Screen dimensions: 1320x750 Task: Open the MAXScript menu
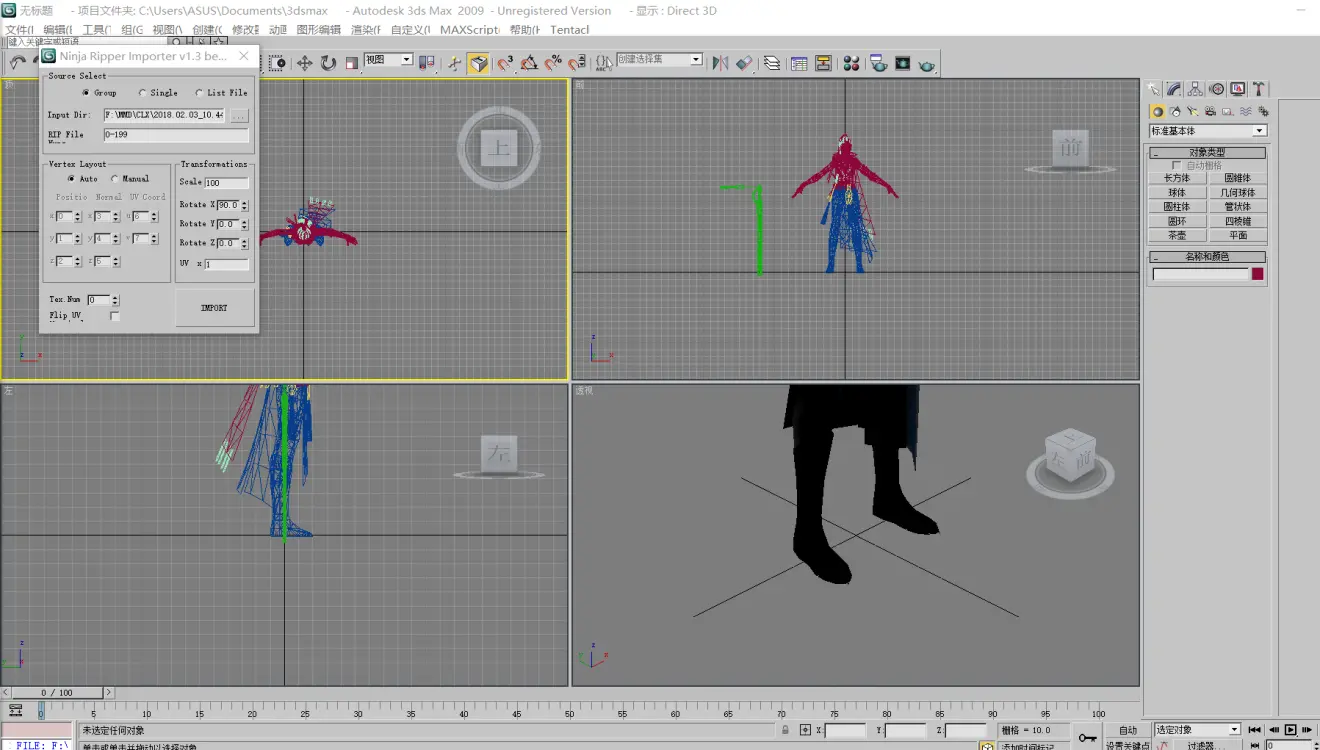pos(470,30)
